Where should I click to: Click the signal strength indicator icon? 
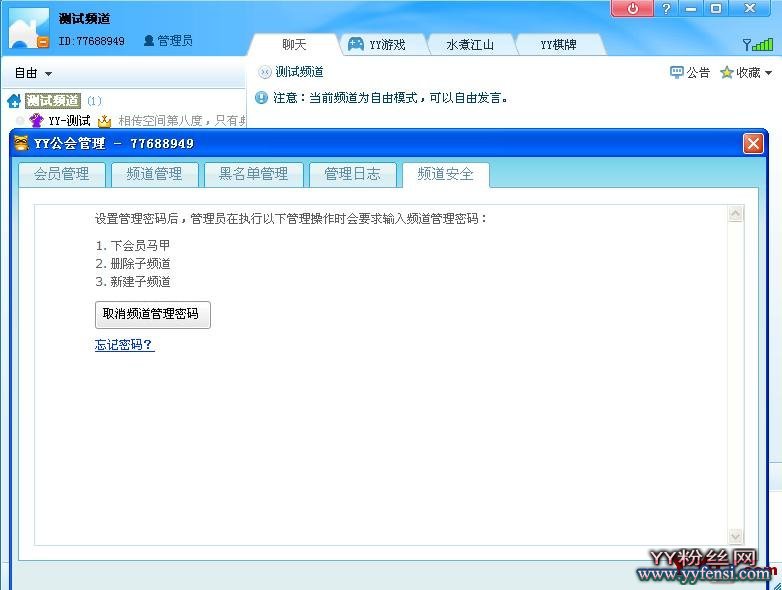[x=758, y=44]
